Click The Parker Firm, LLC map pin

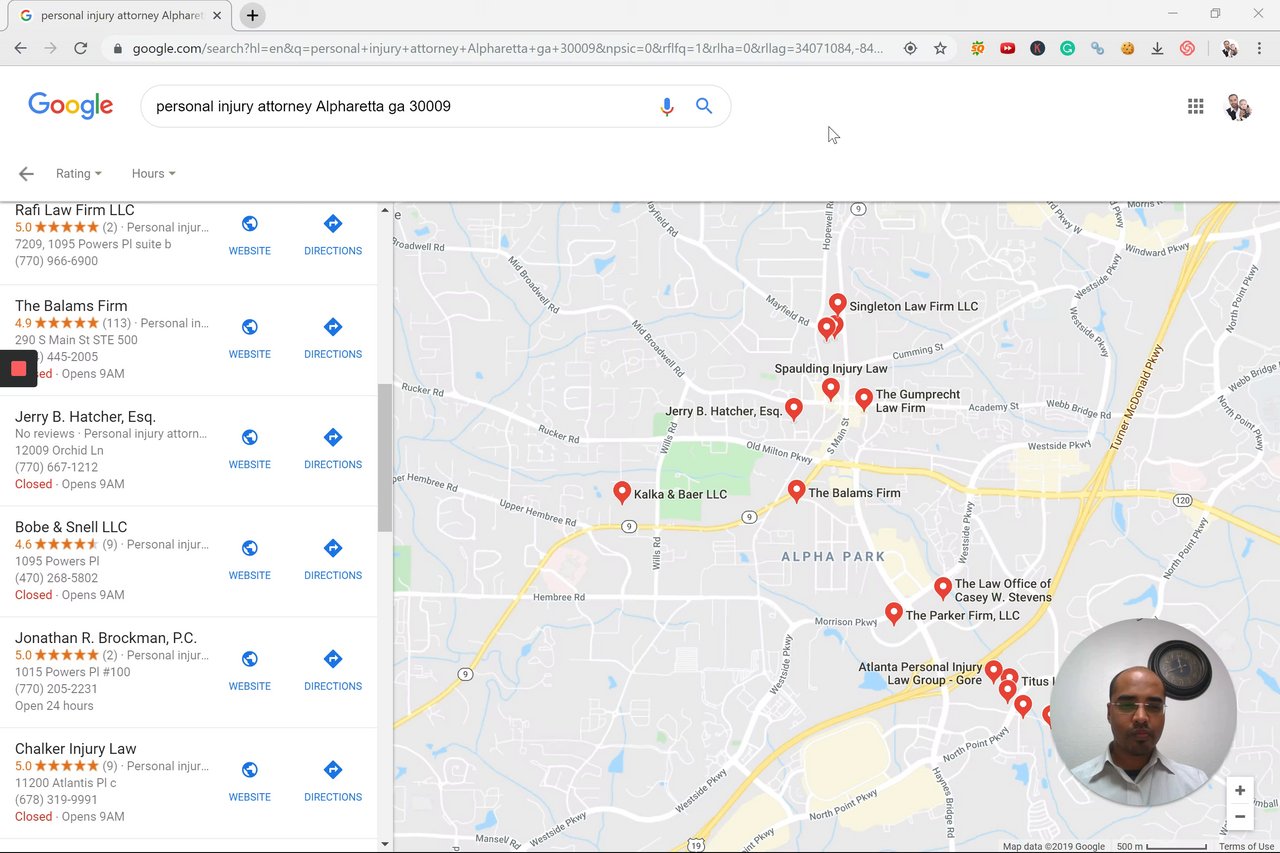click(x=894, y=613)
